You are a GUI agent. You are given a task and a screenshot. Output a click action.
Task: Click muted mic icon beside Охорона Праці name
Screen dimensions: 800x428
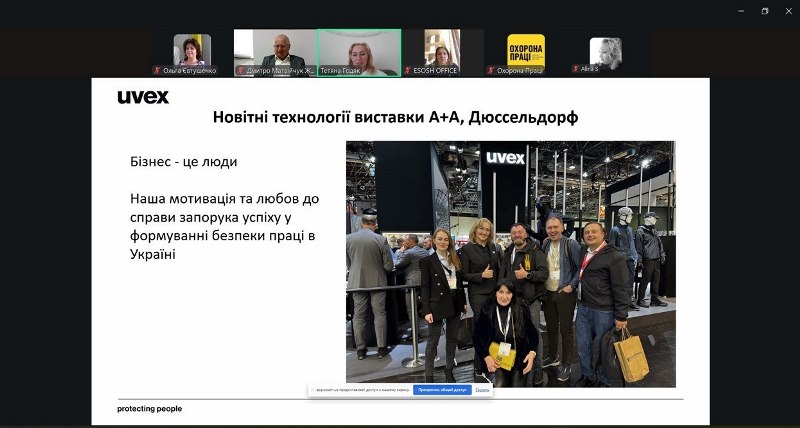pos(491,70)
